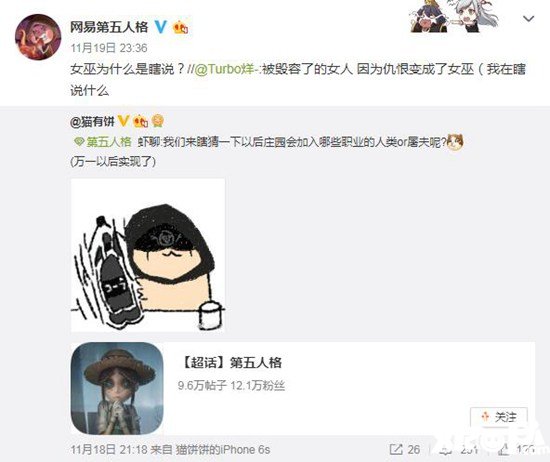Click the yellow V badge next to 猫有饼
Image resolution: width=550 pixels, height=462 pixels.
[123, 121]
